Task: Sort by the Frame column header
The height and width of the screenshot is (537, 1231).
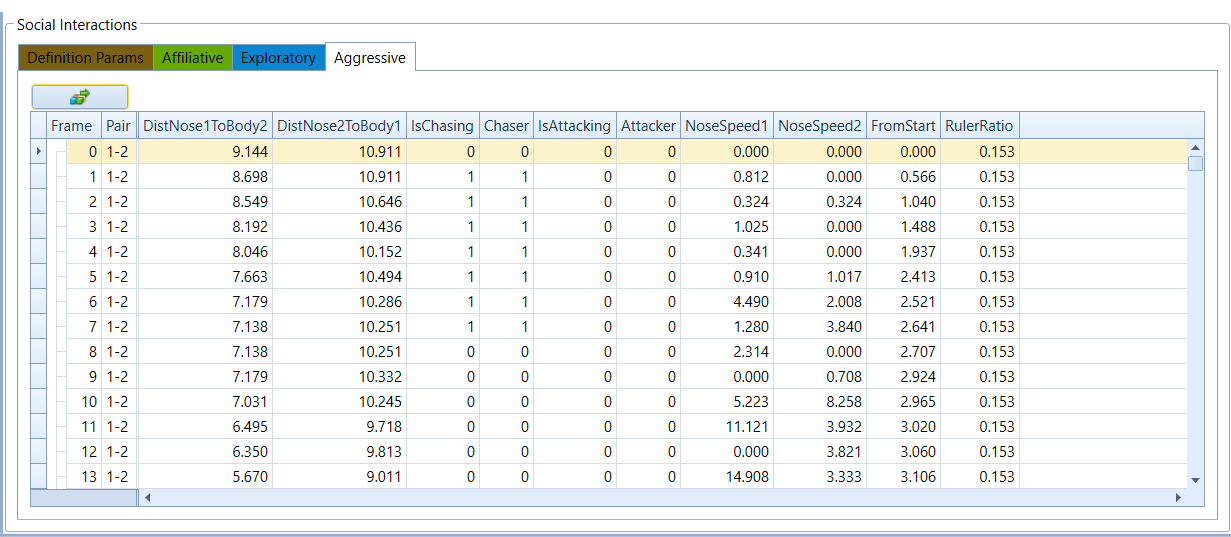Action: pos(71,126)
